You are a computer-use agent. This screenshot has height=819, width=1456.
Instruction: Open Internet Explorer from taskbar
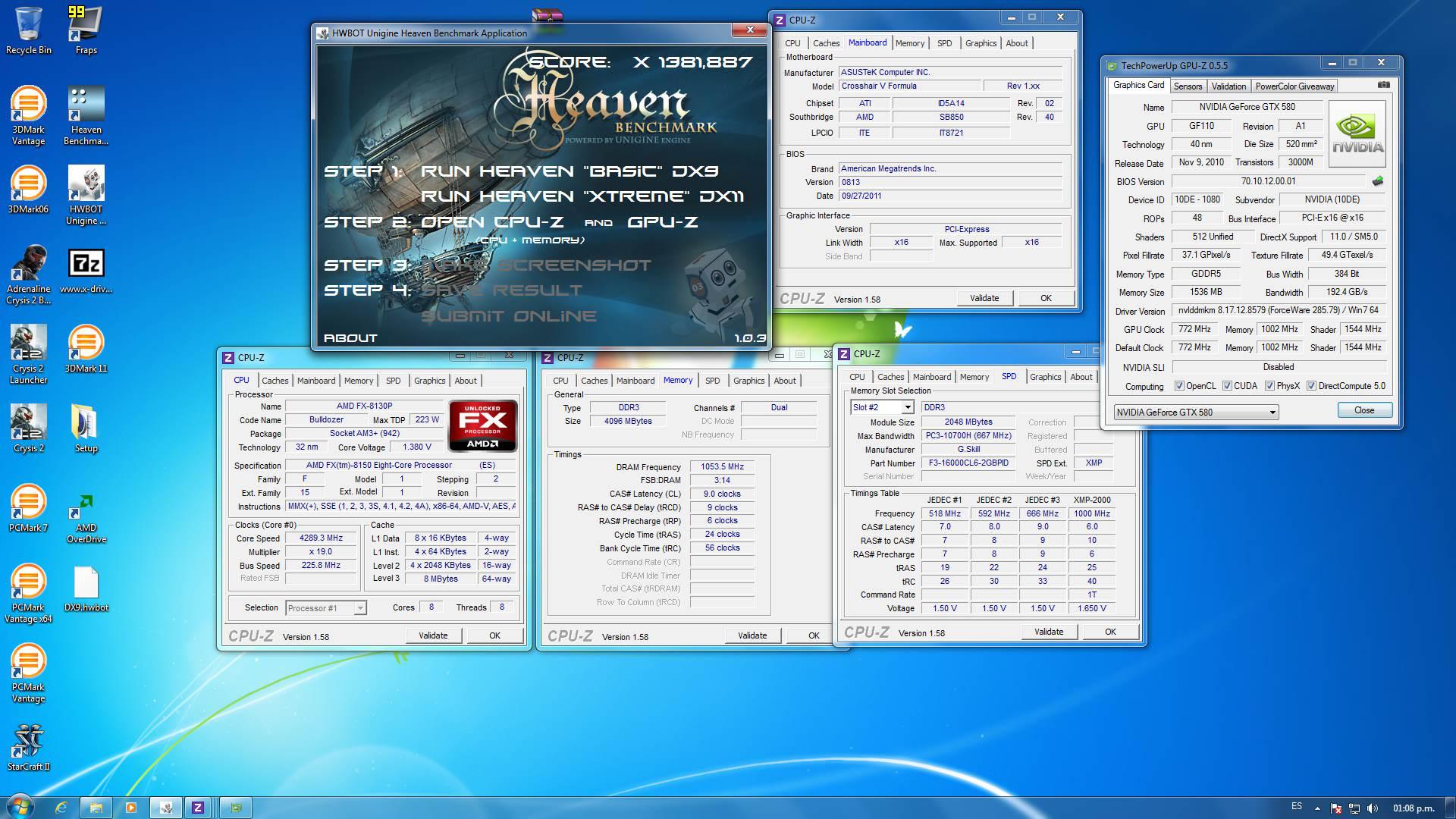[61, 808]
